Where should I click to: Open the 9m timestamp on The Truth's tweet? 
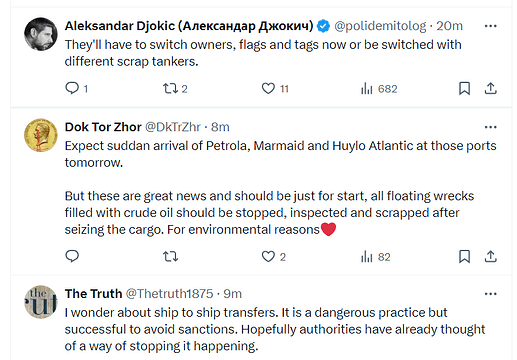tap(232, 294)
